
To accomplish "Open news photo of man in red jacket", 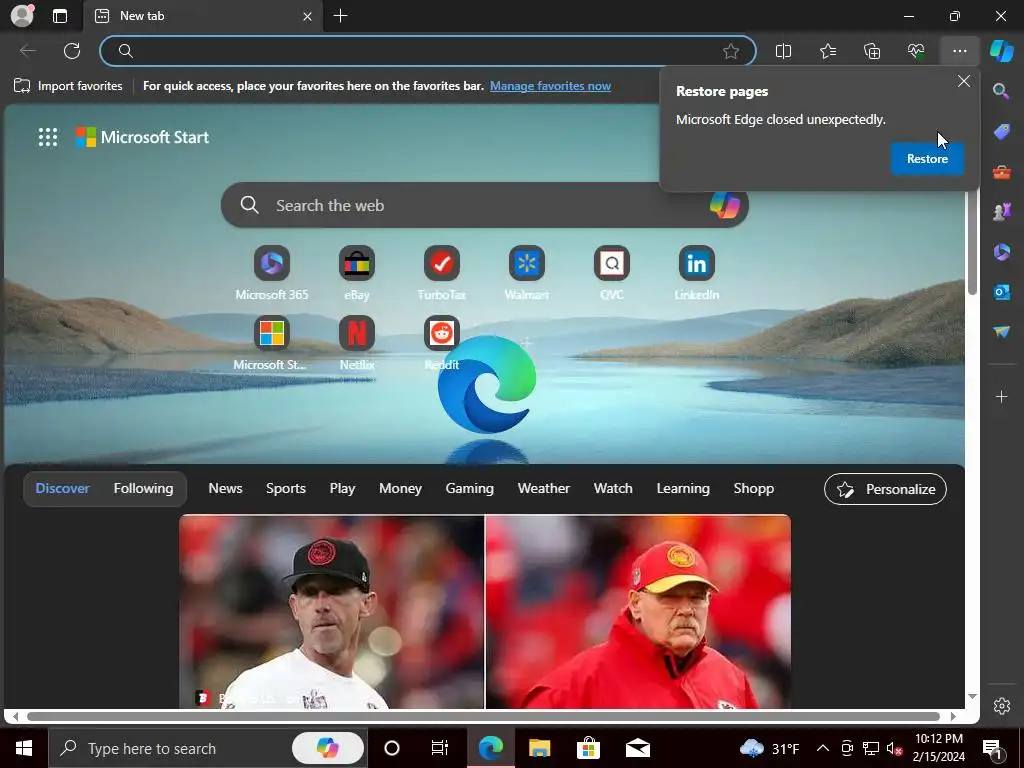I will (x=638, y=612).
